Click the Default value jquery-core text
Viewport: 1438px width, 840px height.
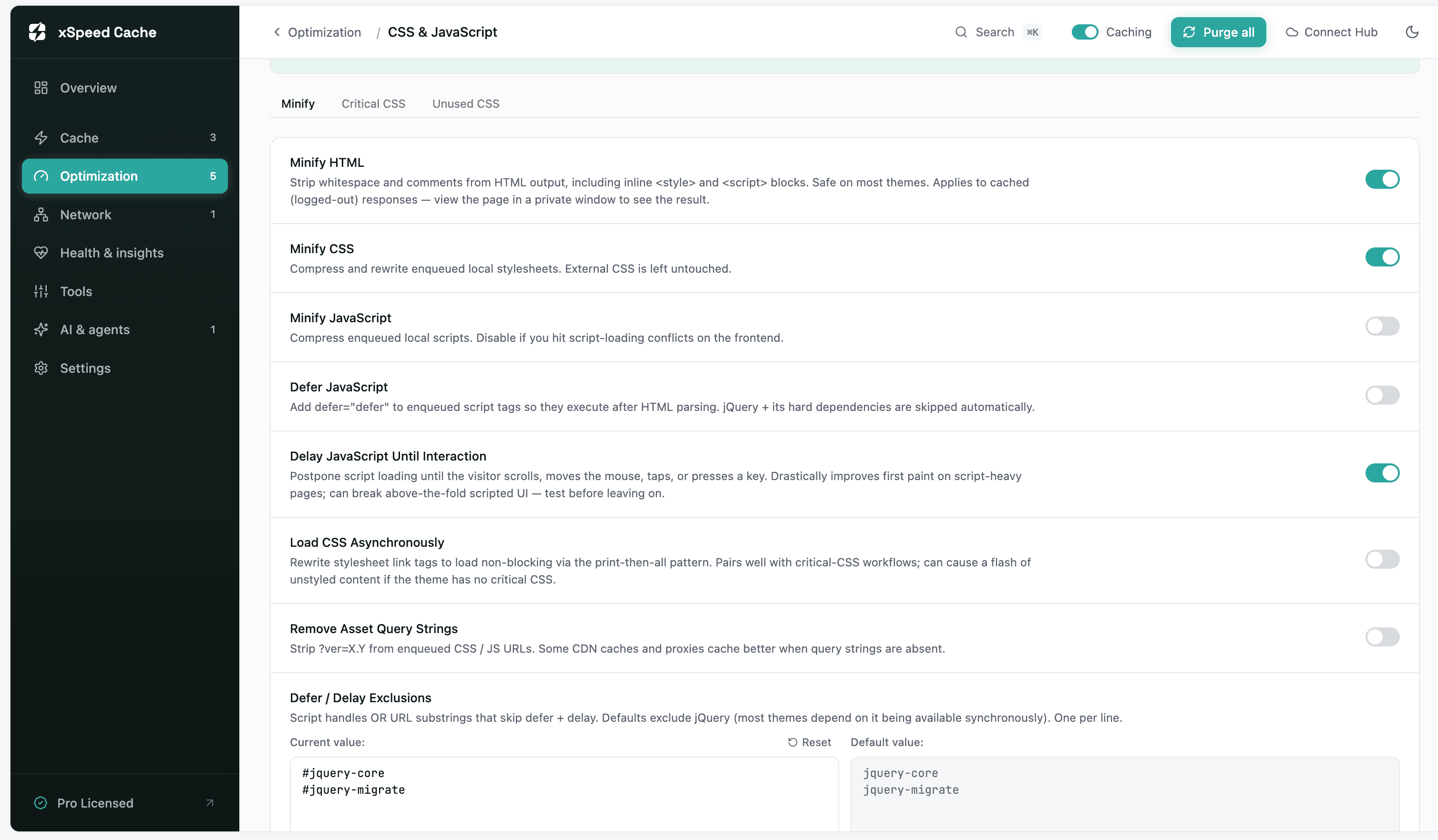900,773
